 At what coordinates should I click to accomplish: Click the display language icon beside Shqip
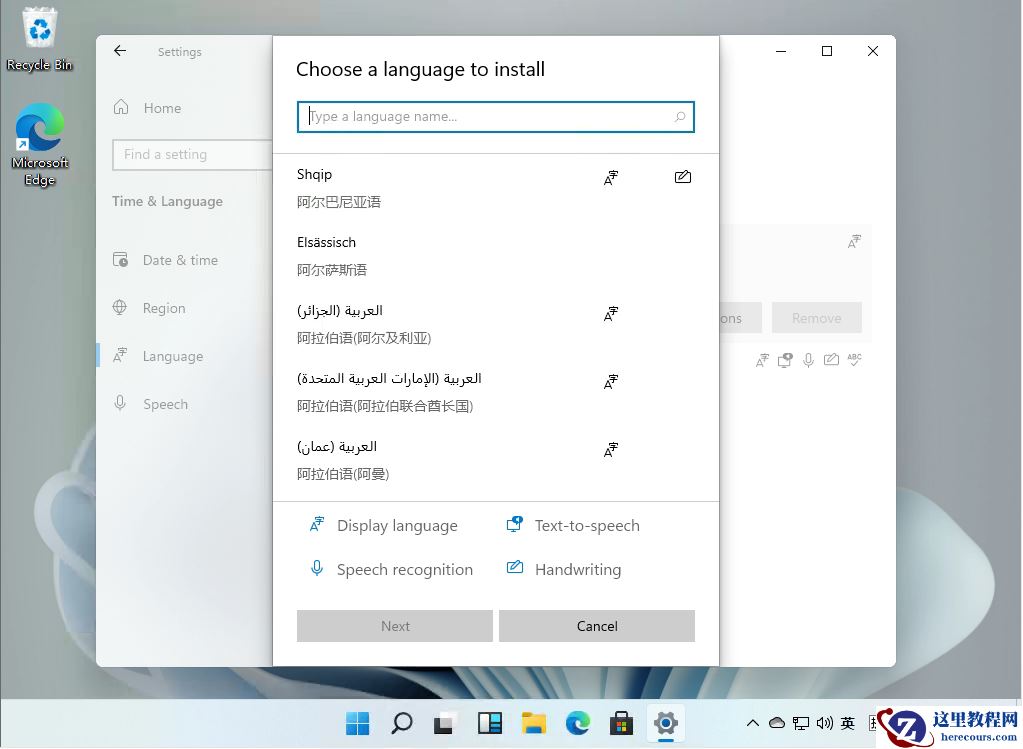tap(610, 177)
